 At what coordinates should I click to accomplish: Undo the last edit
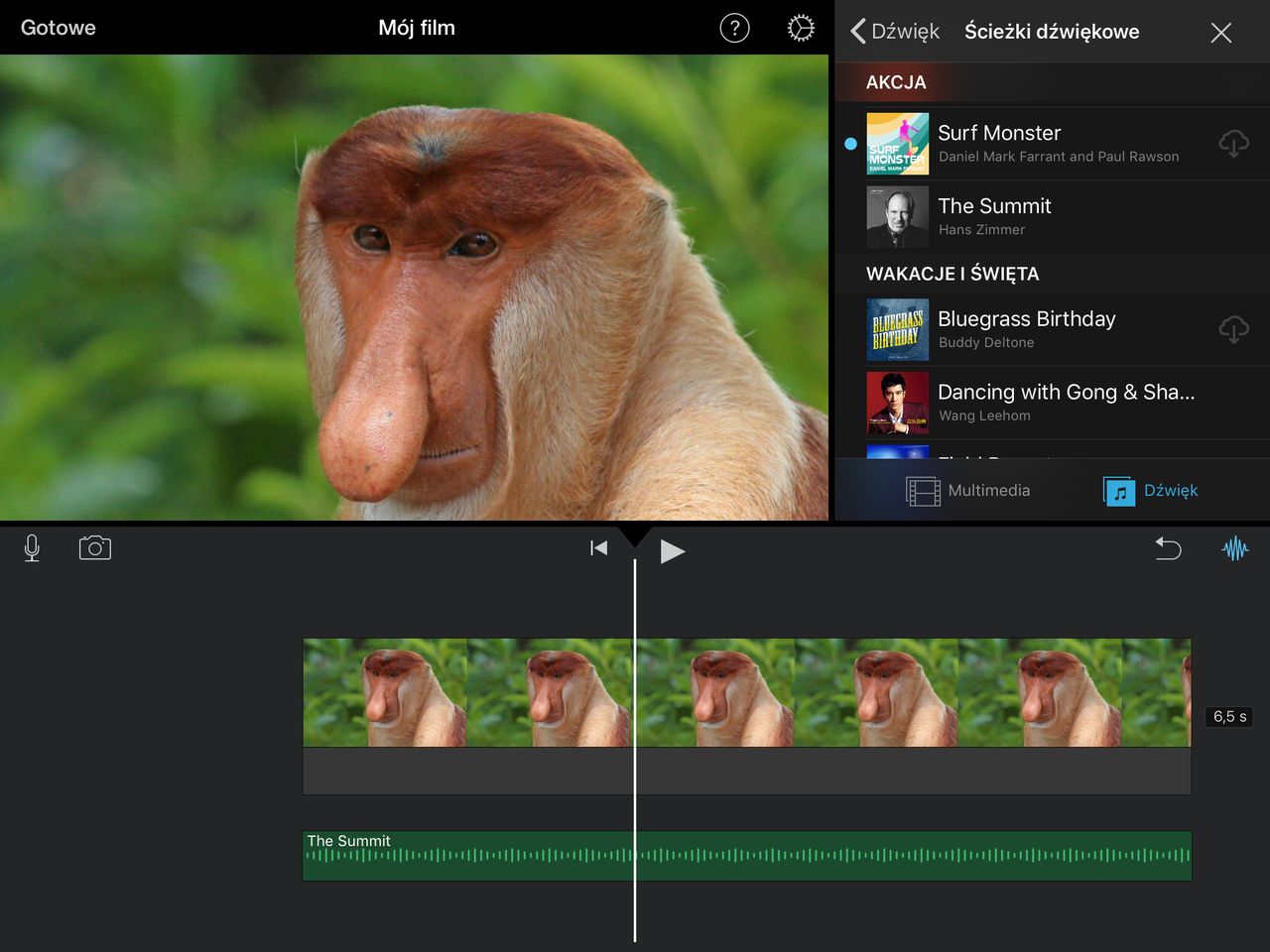(x=1168, y=548)
